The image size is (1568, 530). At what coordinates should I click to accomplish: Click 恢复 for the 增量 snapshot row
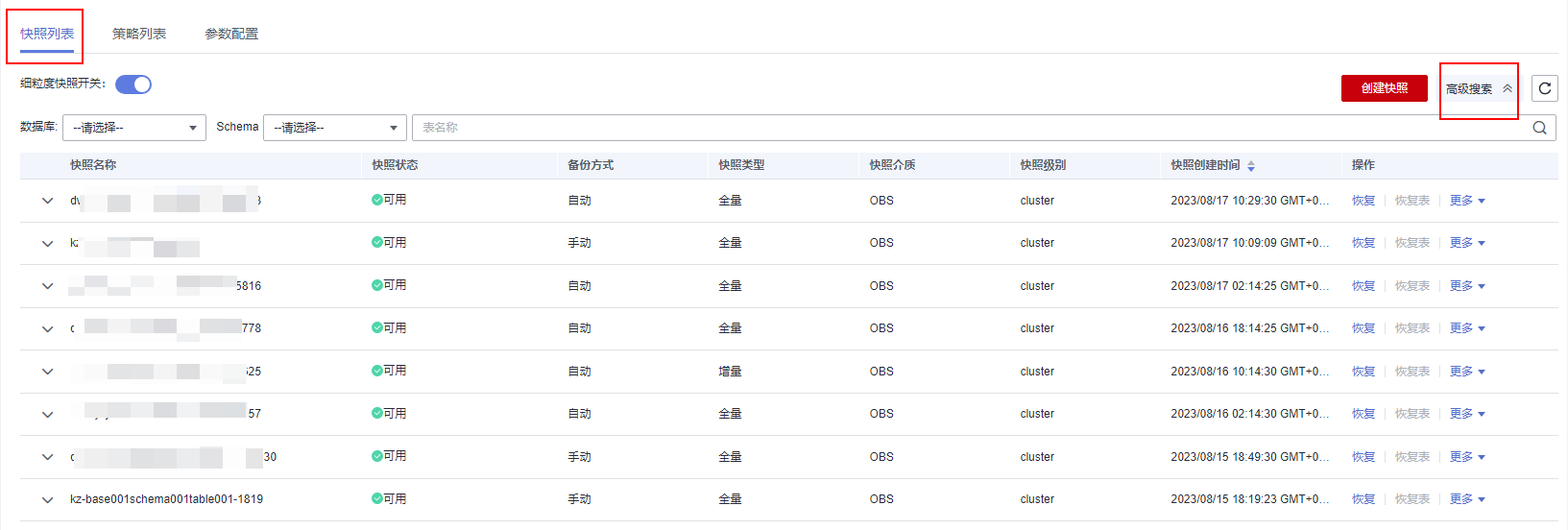(1363, 372)
